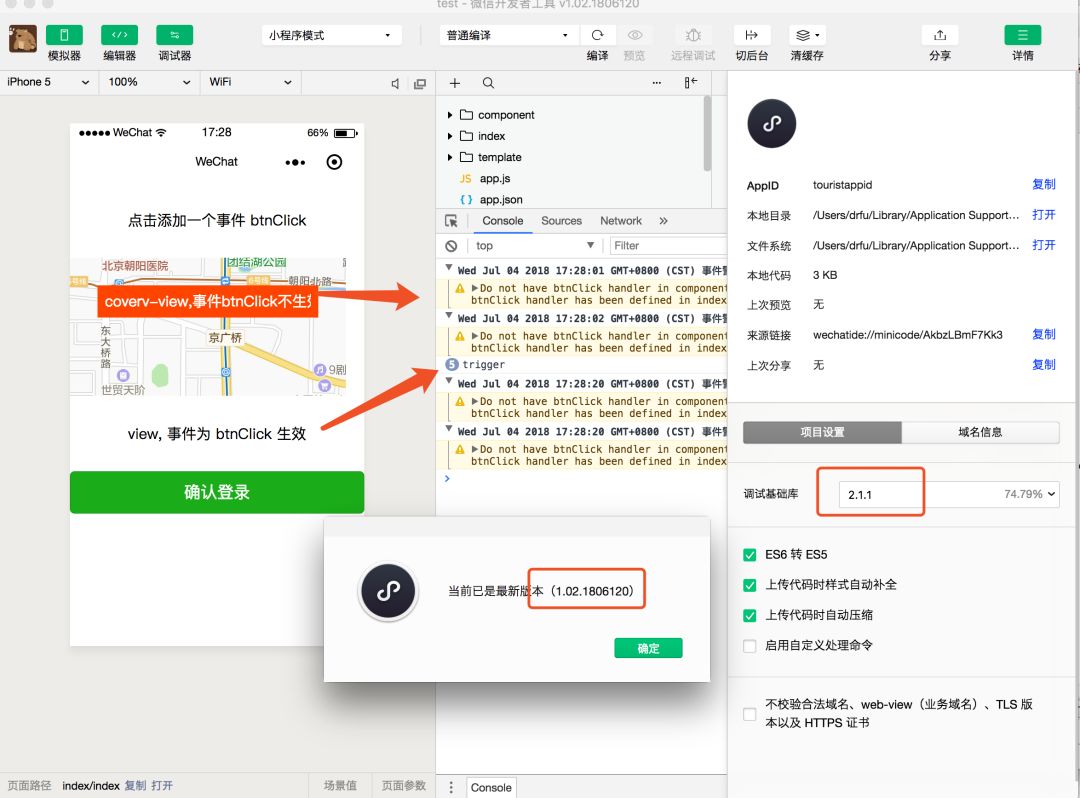Open the 小程序模式 mode dropdown
The height and width of the screenshot is (798, 1080).
[x=331, y=35]
